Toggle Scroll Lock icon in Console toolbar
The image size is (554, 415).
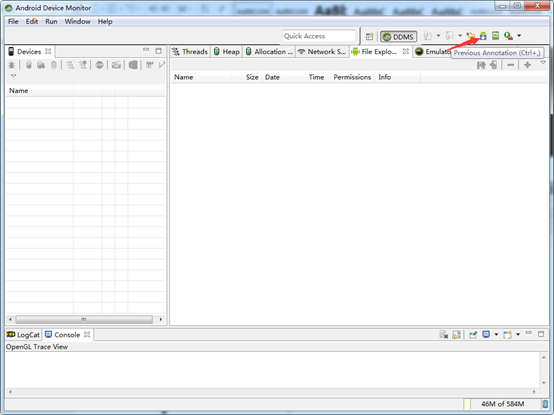[456, 334]
